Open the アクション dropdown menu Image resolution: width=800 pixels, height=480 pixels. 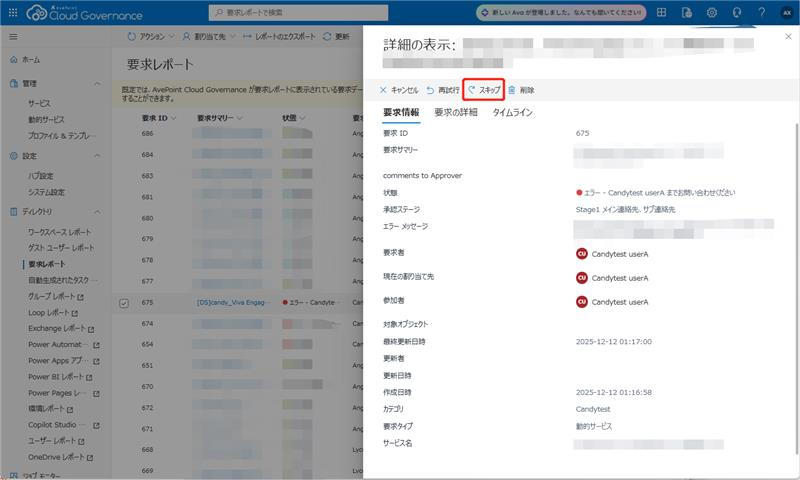tap(150, 36)
